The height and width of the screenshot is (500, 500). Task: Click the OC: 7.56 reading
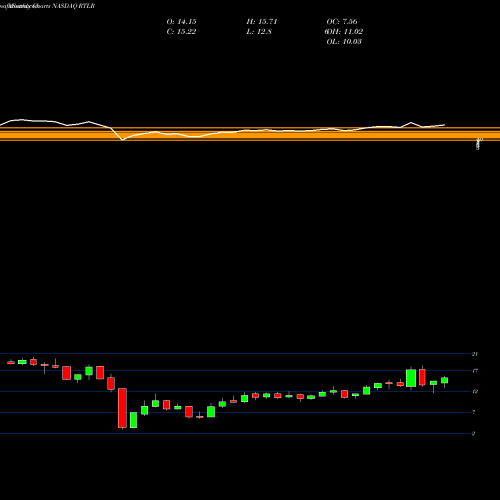tap(342, 22)
